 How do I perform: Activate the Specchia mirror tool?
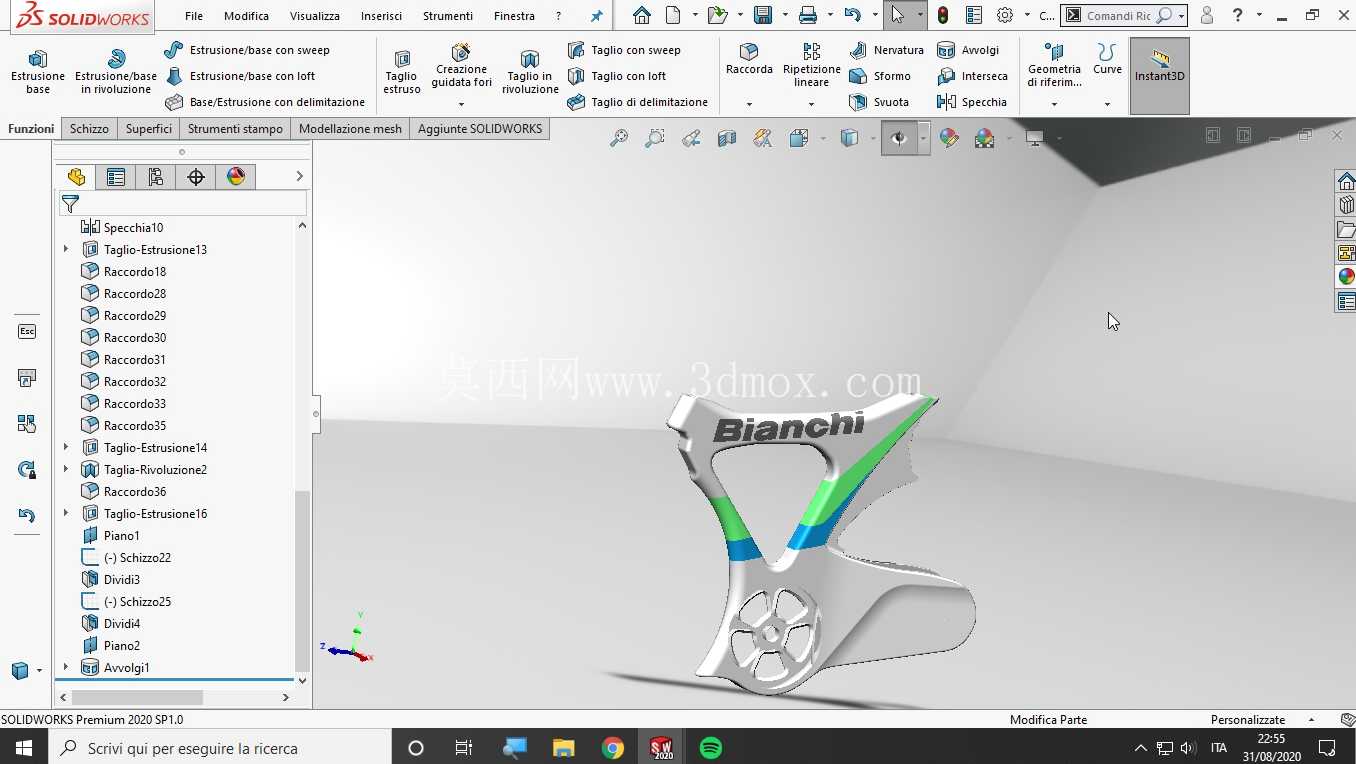click(972, 102)
